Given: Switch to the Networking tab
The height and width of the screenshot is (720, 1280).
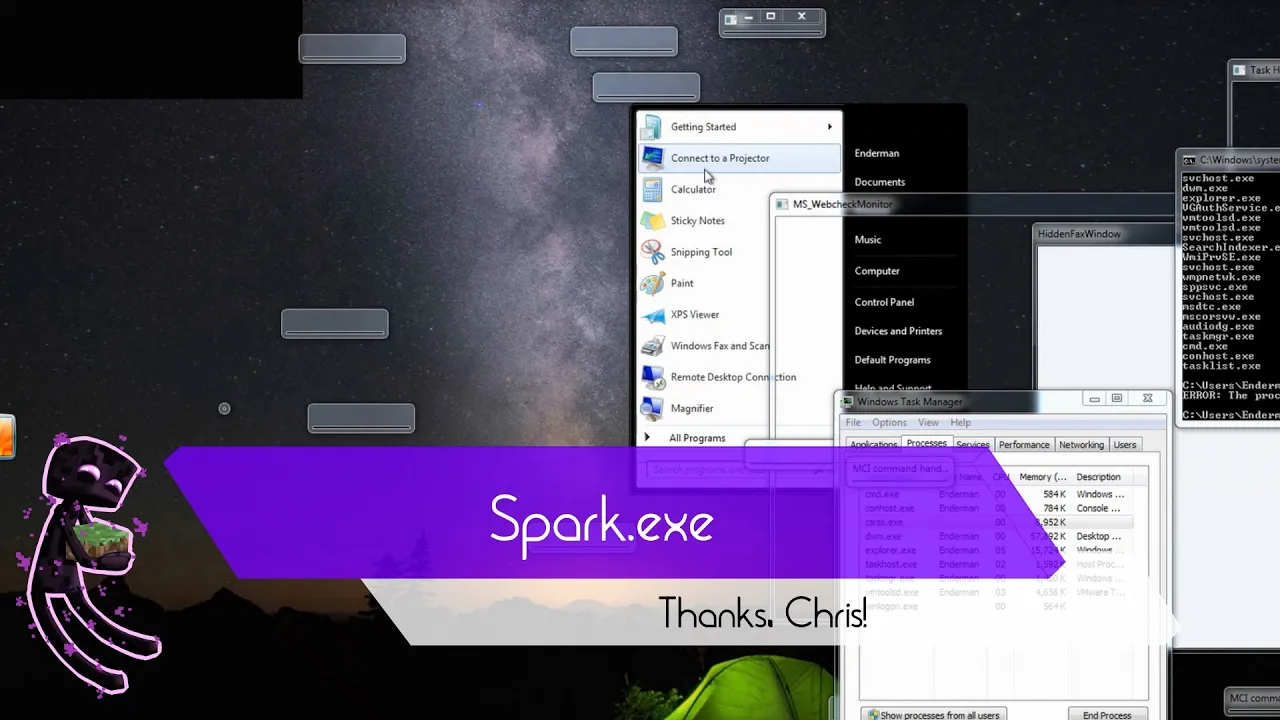Looking at the screenshot, I should click(1081, 445).
